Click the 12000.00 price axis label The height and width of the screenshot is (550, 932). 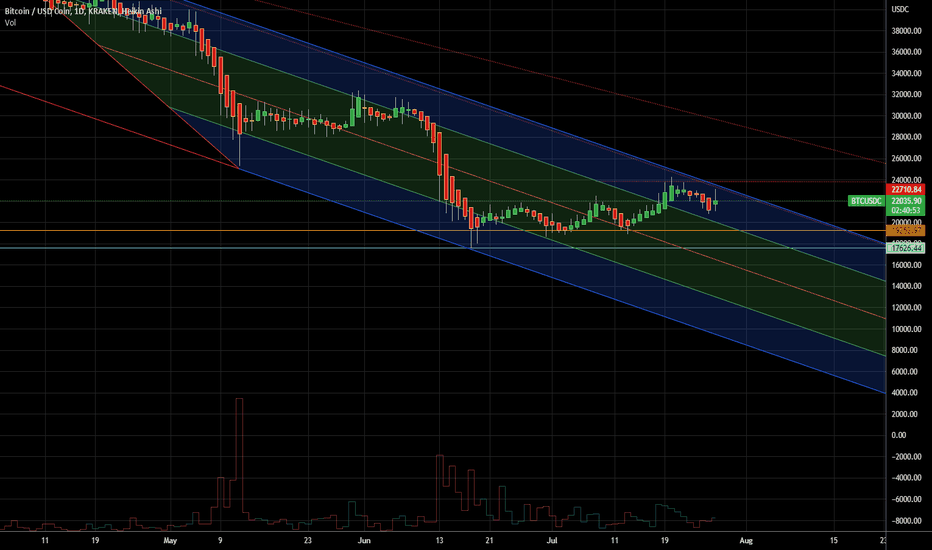[906, 308]
